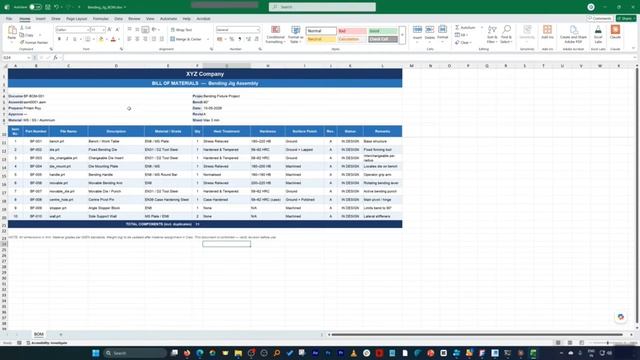Open the Formulas tab
The image size is (640, 360).
tap(100, 19)
